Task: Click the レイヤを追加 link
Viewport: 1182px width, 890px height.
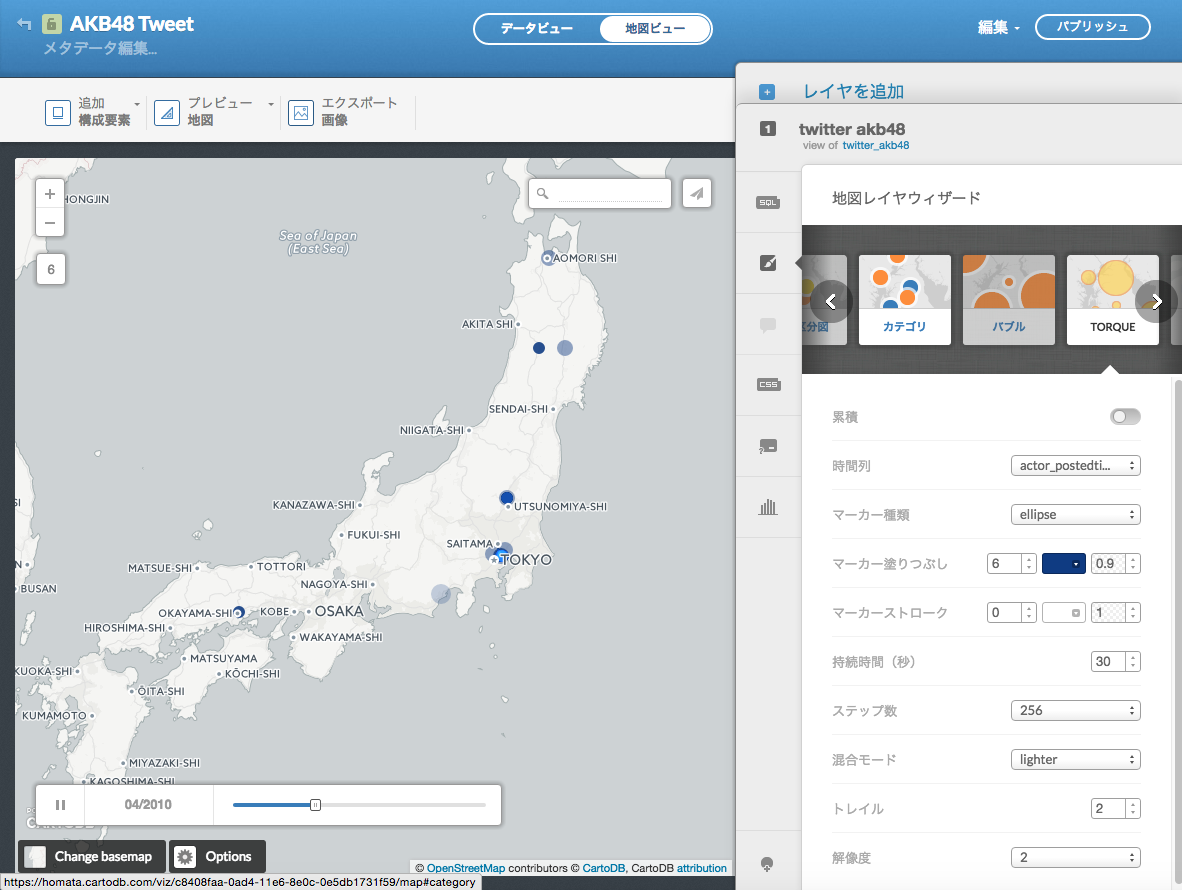Action: pyautogui.click(x=853, y=92)
